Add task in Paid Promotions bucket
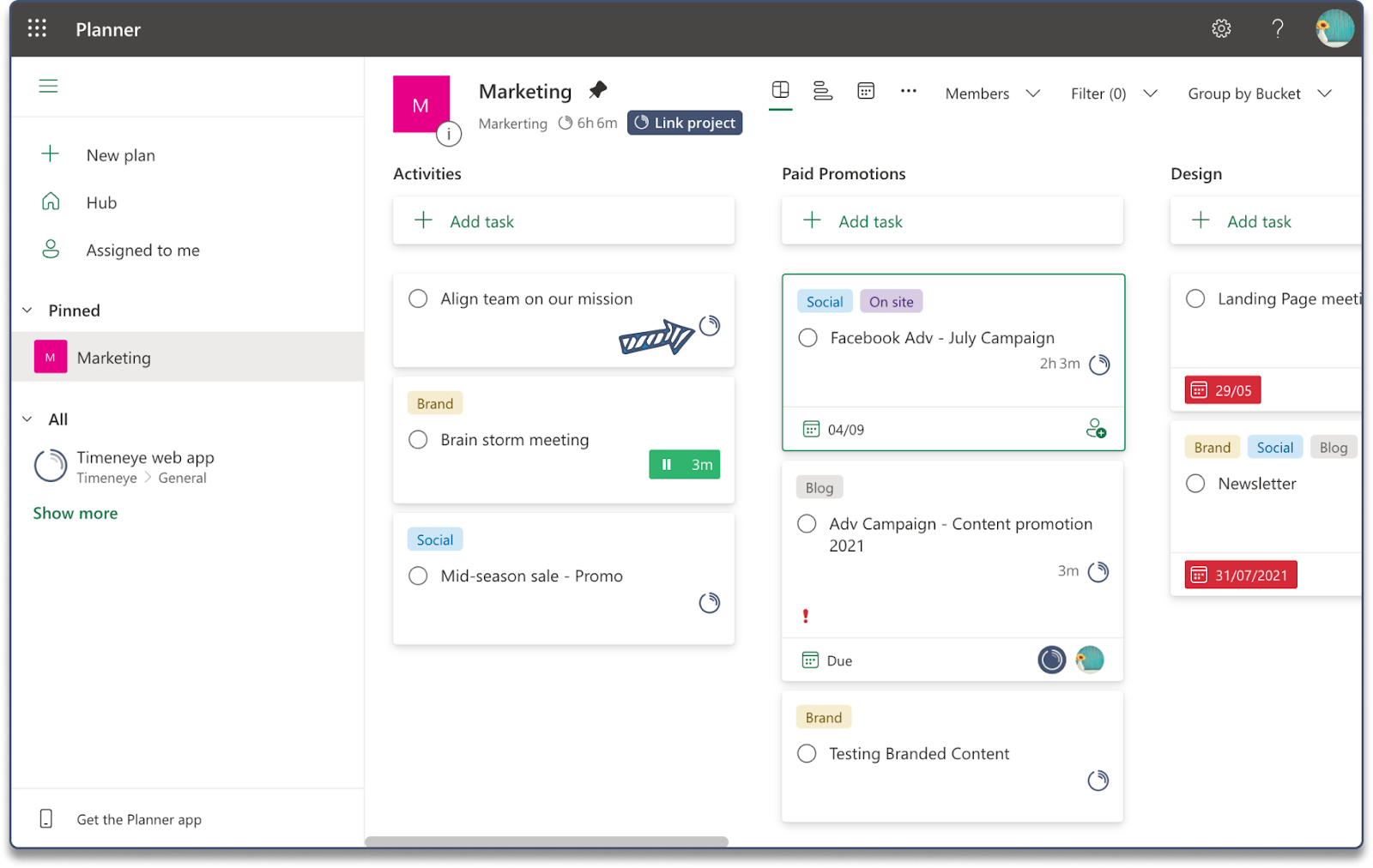This screenshot has height=868, width=1373. pos(953,221)
